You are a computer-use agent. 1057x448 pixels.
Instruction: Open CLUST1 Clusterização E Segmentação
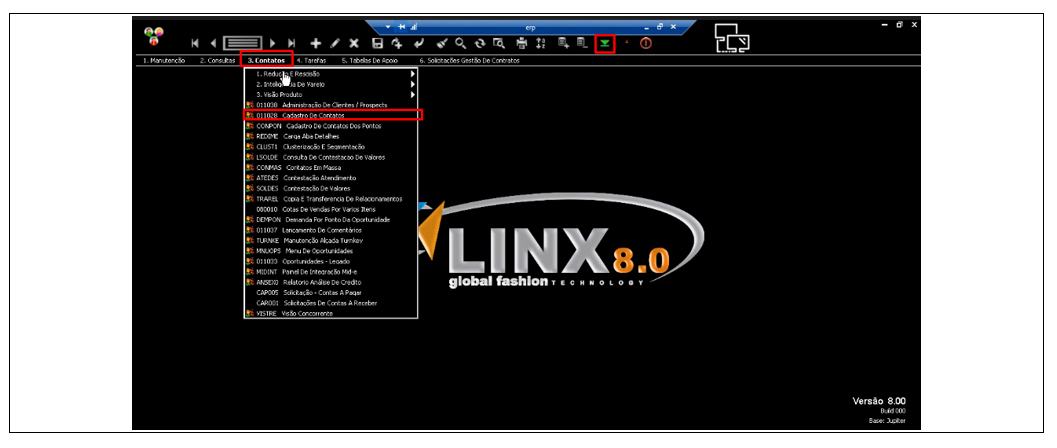click(x=330, y=146)
